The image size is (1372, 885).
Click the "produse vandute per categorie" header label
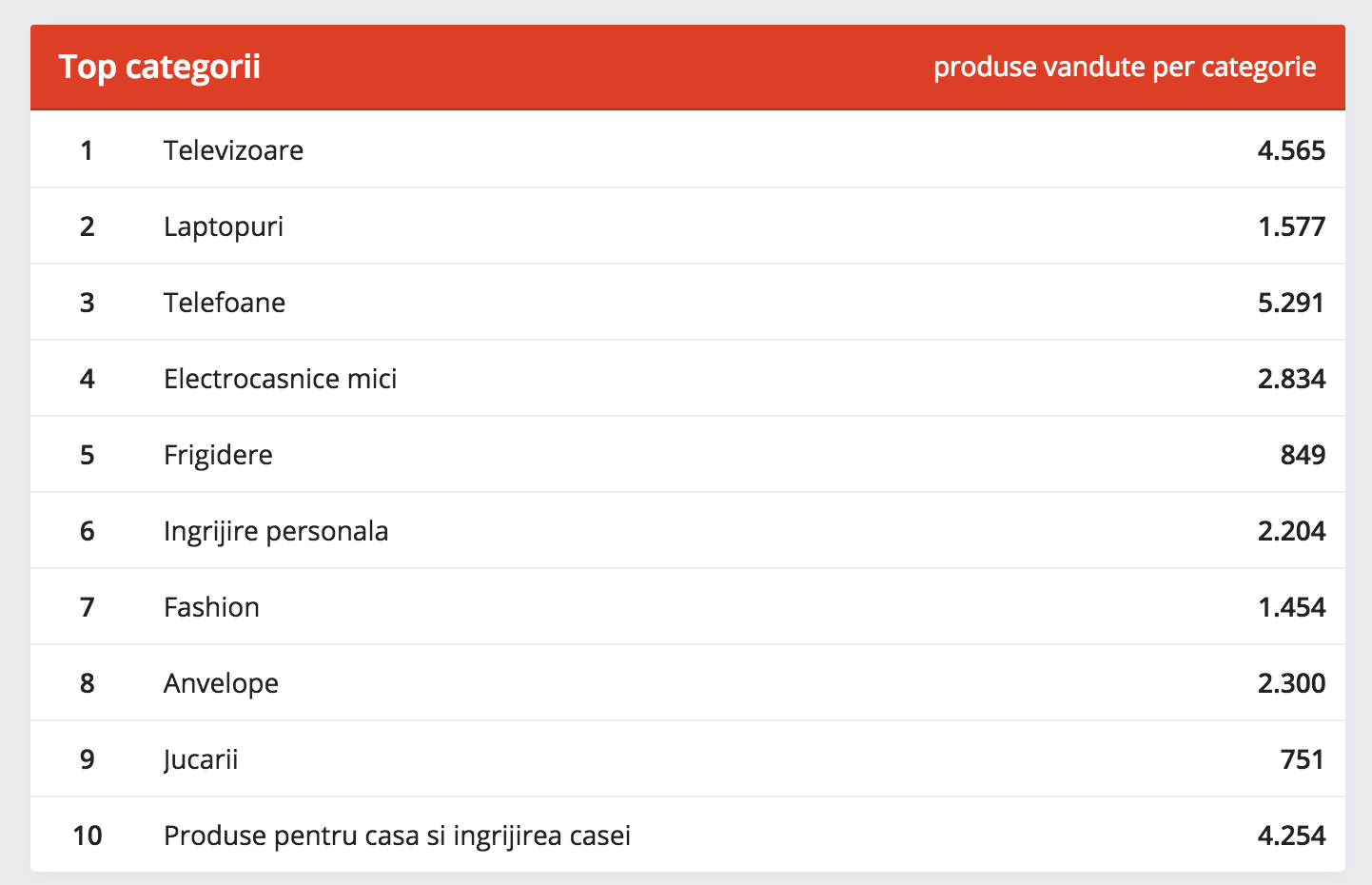(x=1124, y=68)
